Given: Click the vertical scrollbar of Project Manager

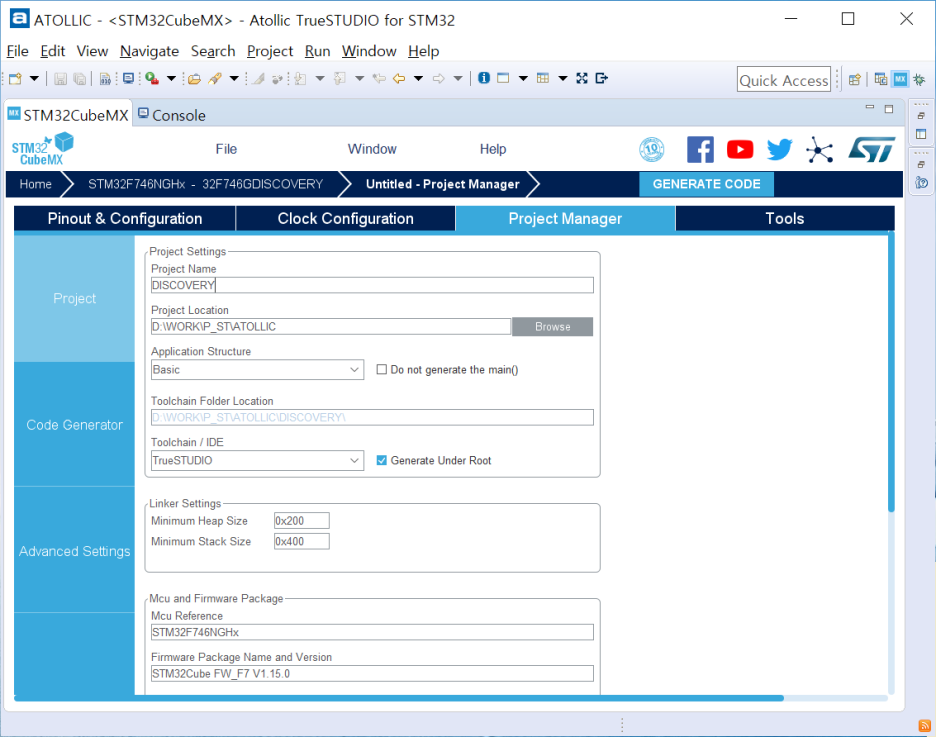Looking at the screenshot, I should point(891,373).
